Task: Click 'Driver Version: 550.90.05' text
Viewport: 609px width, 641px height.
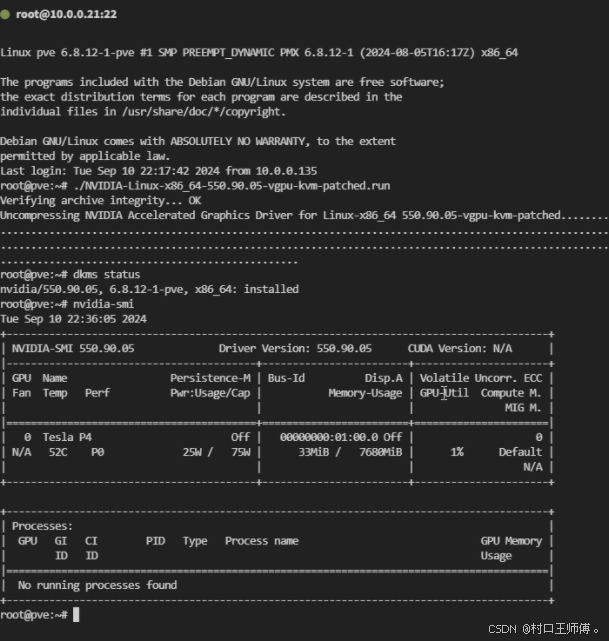Action: point(295,349)
